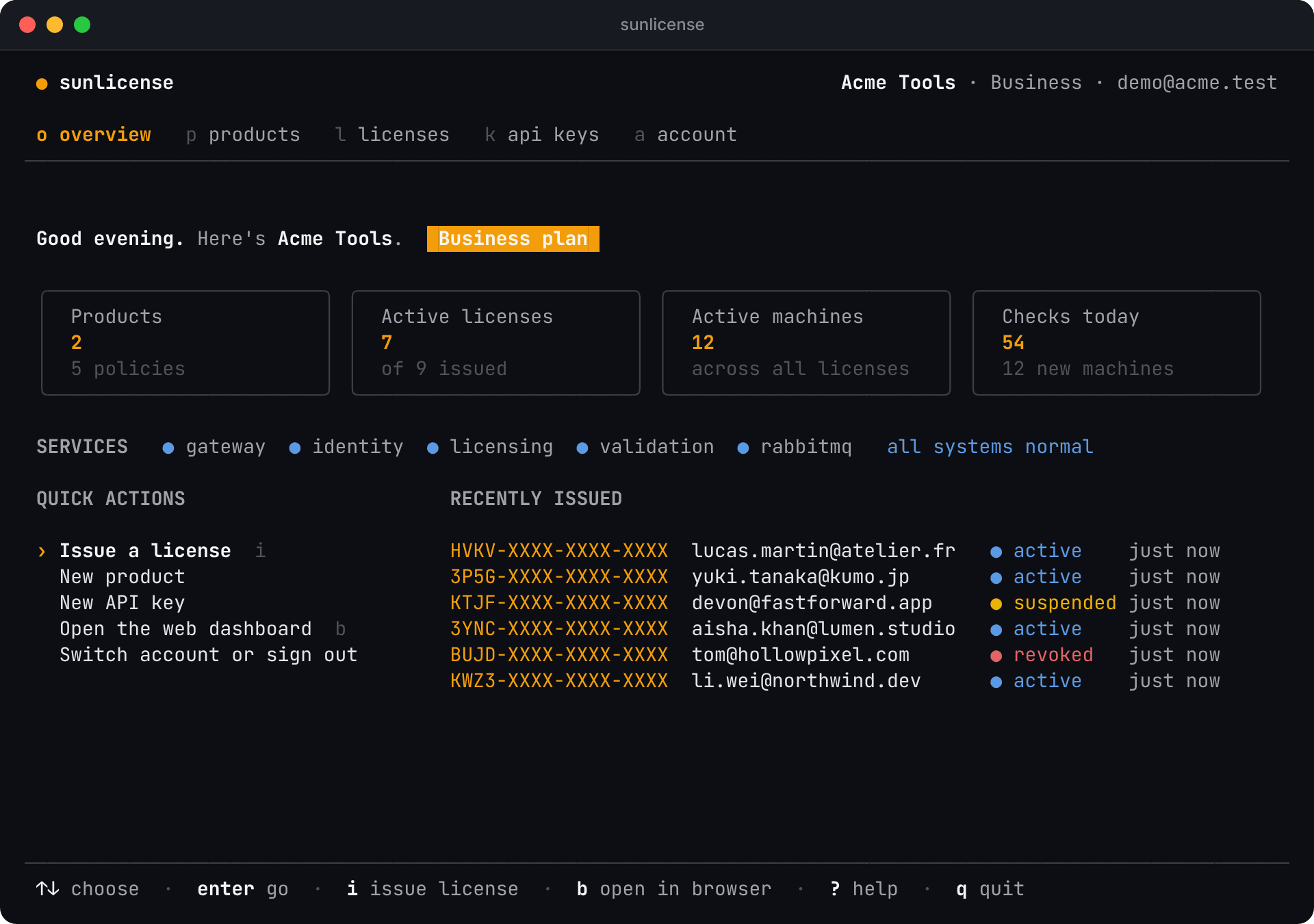Click the identity service status dot
1314x924 pixels.
pyautogui.click(x=295, y=448)
